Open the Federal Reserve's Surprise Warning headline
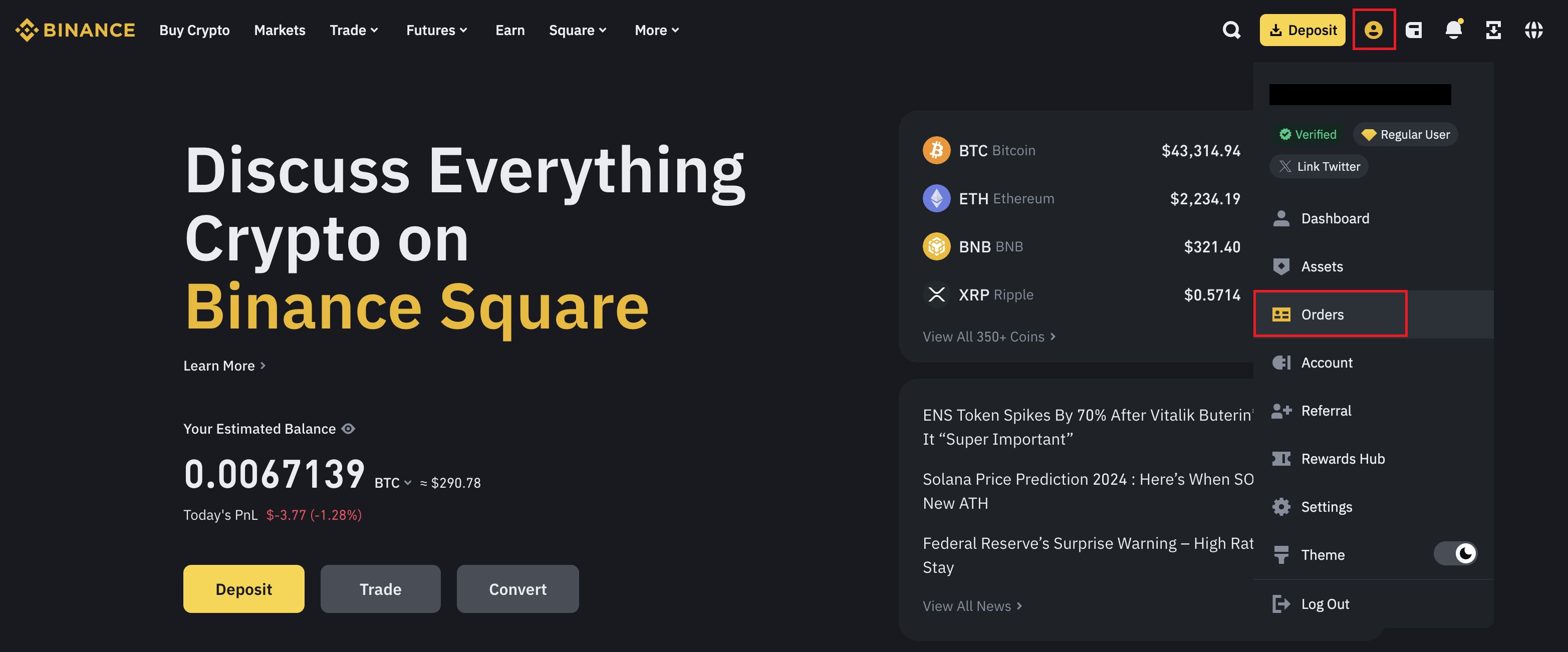This screenshot has width=1568, height=652. (x=1088, y=555)
